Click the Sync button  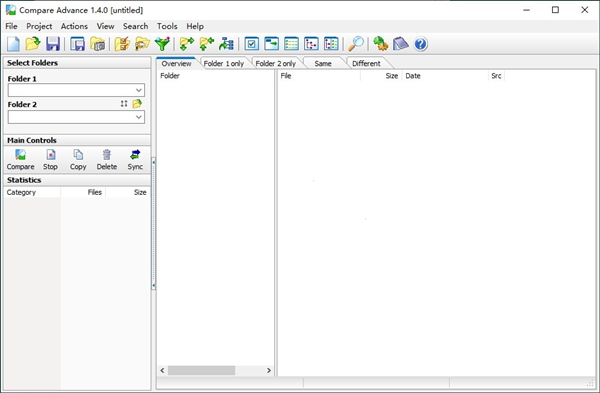135,160
